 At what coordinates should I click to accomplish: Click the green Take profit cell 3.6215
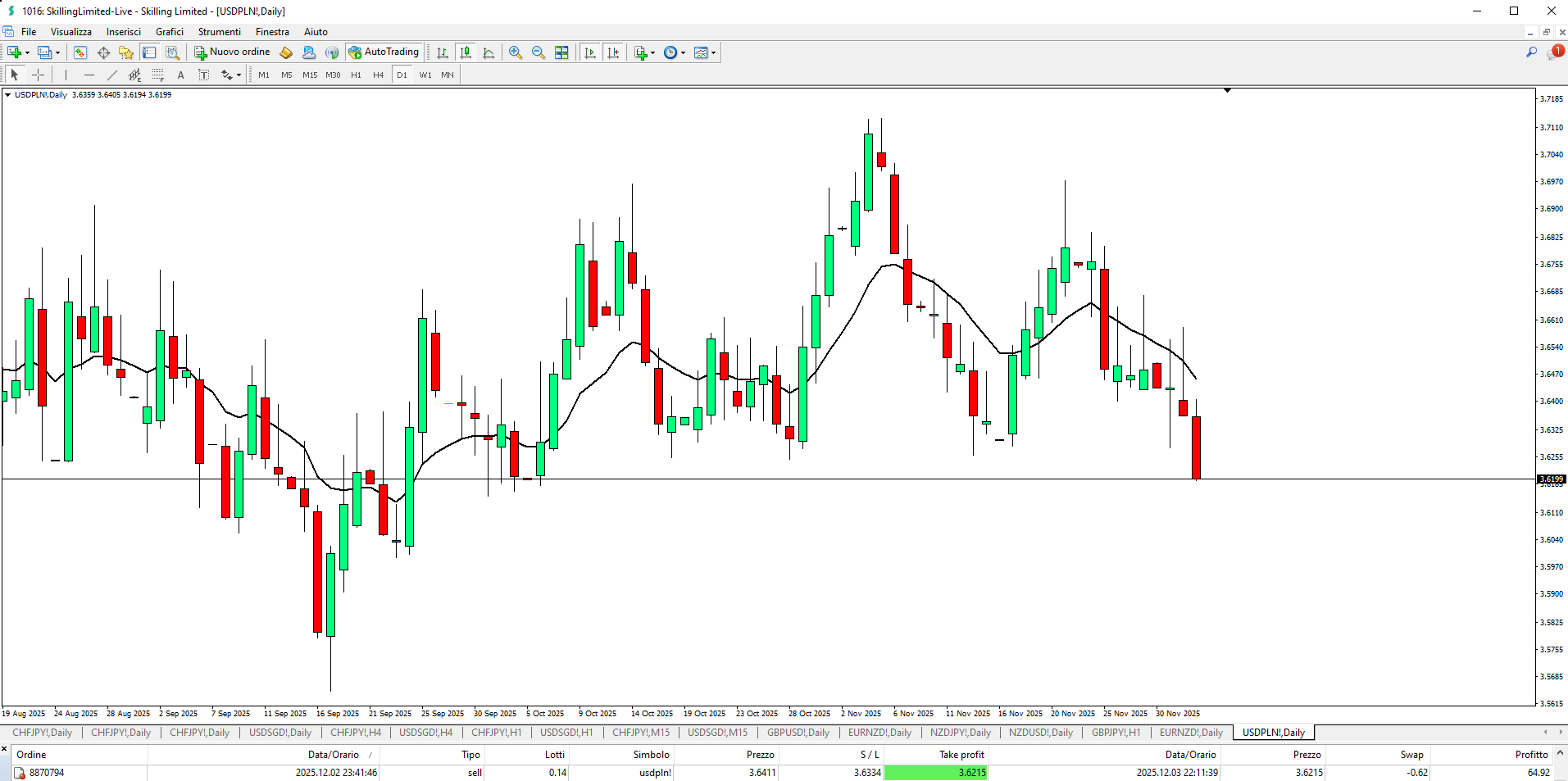(x=936, y=773)
